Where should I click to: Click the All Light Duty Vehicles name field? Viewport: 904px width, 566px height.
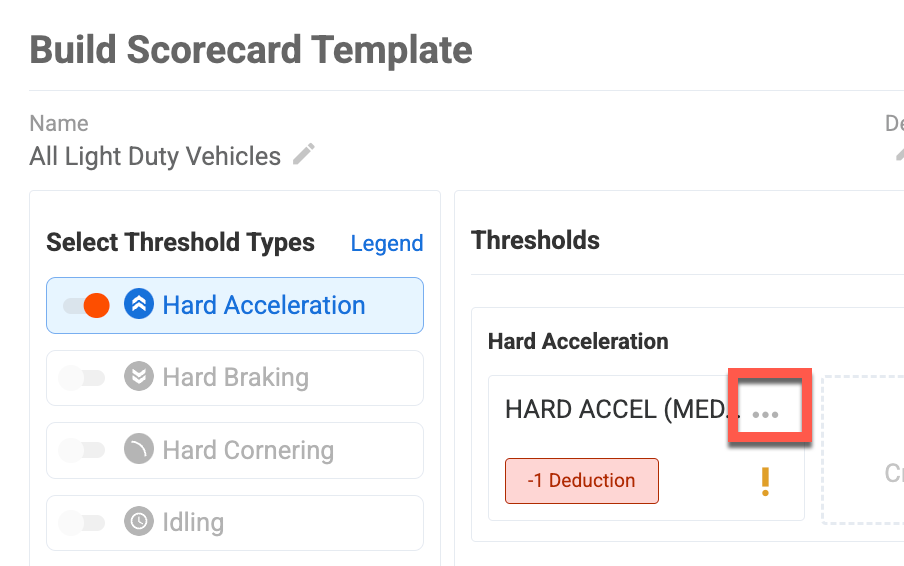155,156
